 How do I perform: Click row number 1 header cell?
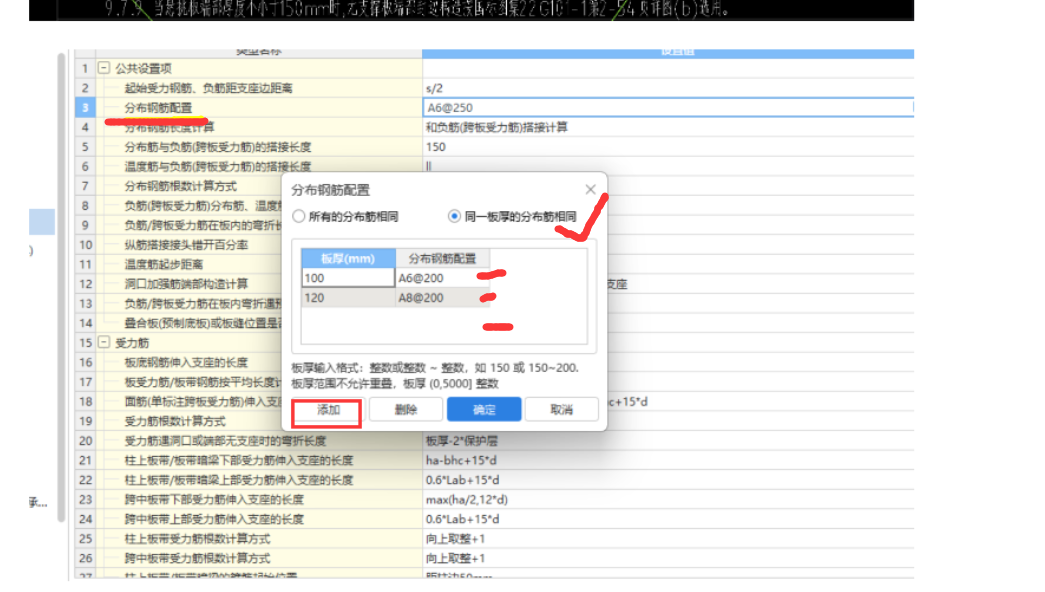85,68
